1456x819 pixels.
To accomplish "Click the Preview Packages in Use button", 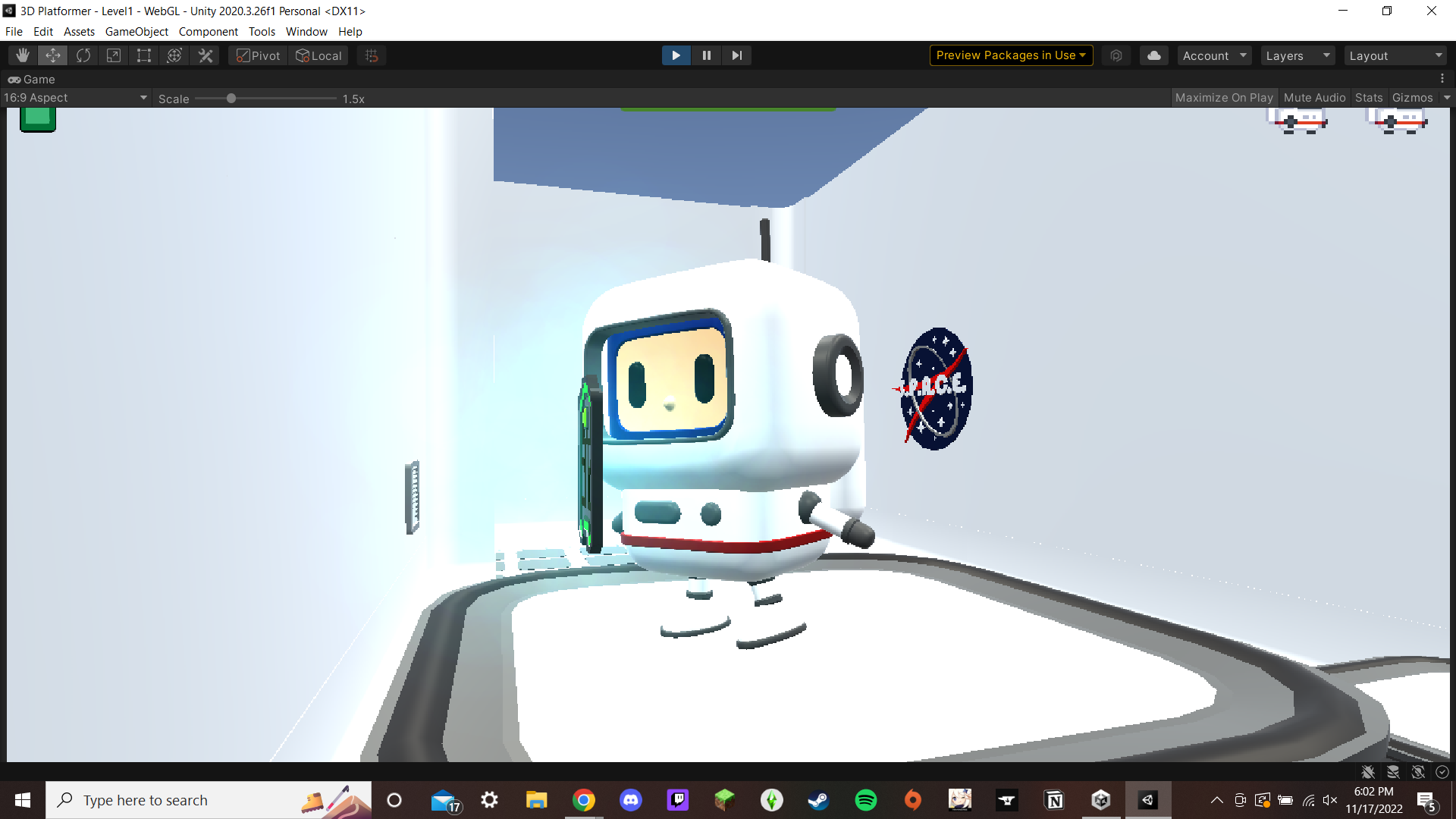I will coord(1010,55).
